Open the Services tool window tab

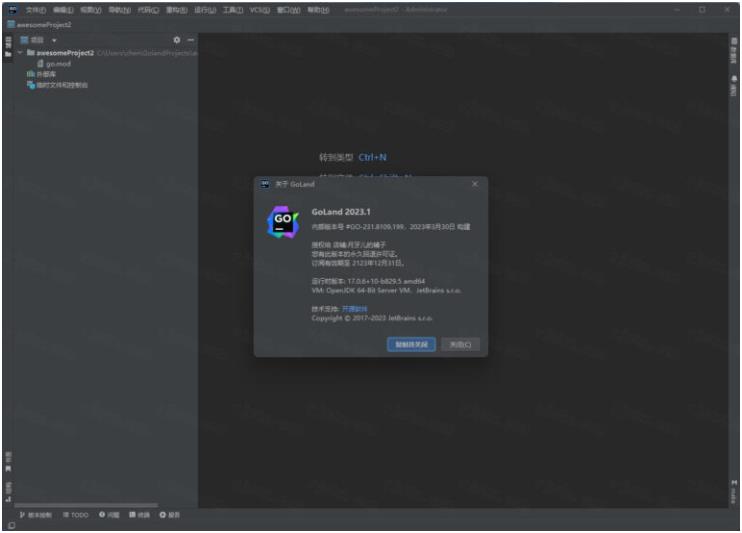169,515
